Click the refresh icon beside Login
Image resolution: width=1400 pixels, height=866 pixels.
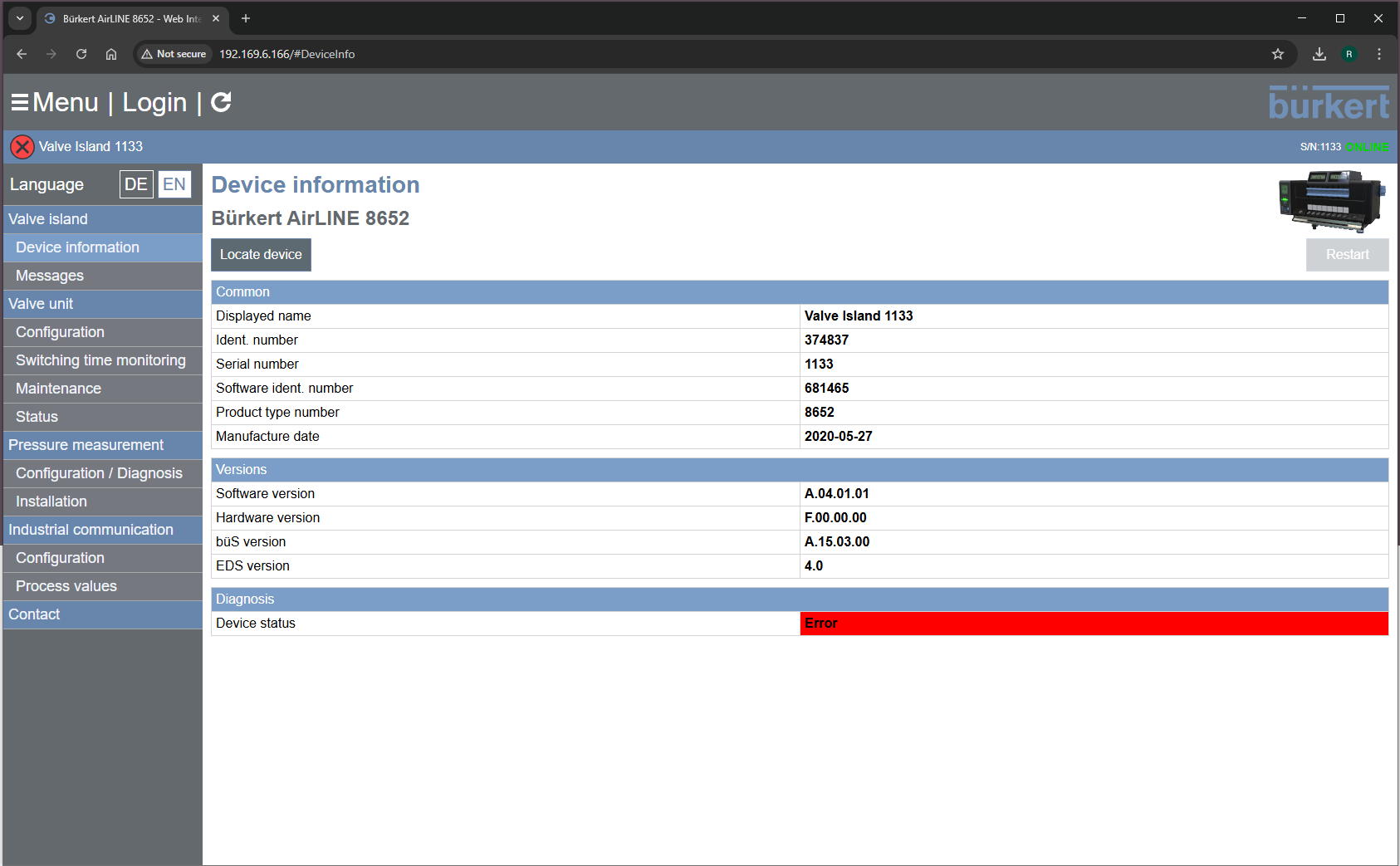coord(221,102)
